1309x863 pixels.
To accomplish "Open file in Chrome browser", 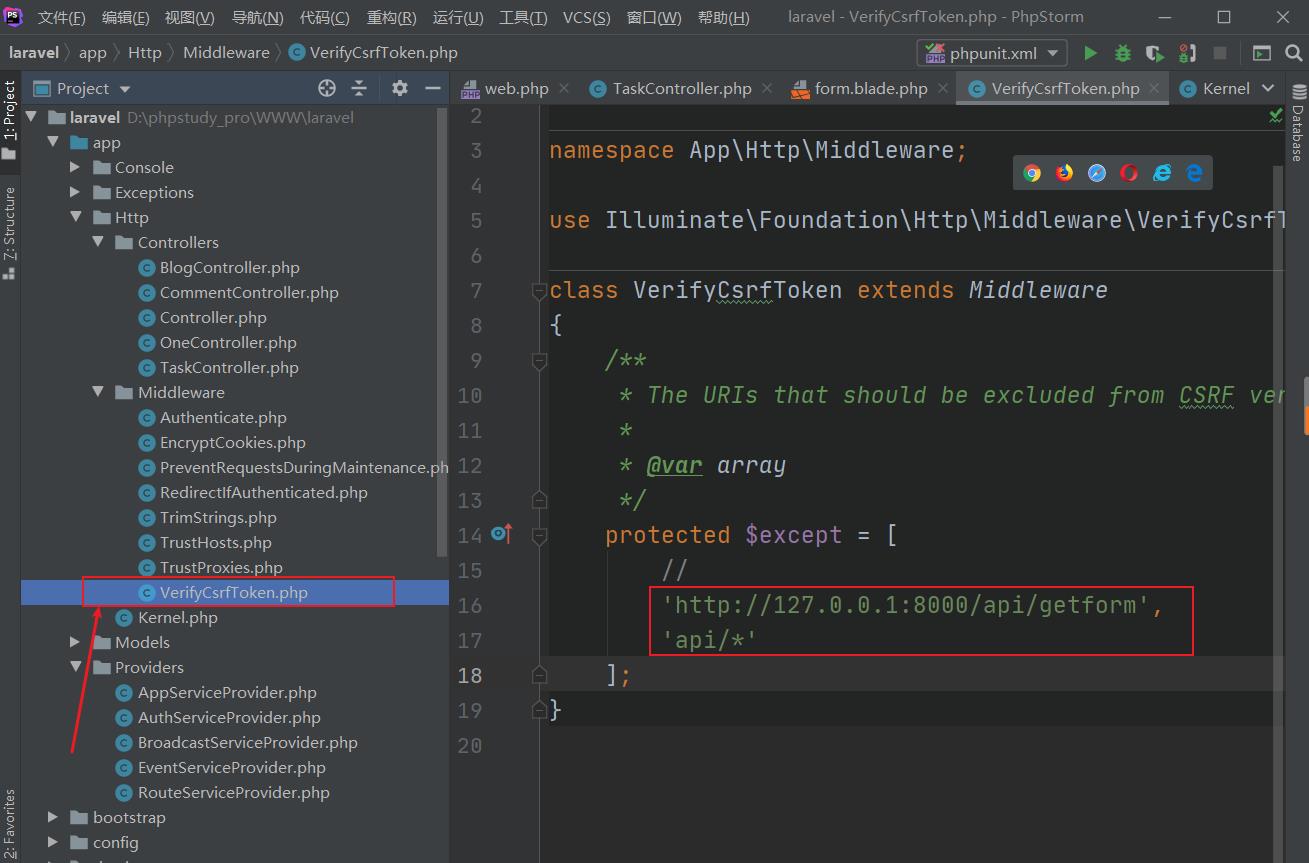I will [1032, 173].
